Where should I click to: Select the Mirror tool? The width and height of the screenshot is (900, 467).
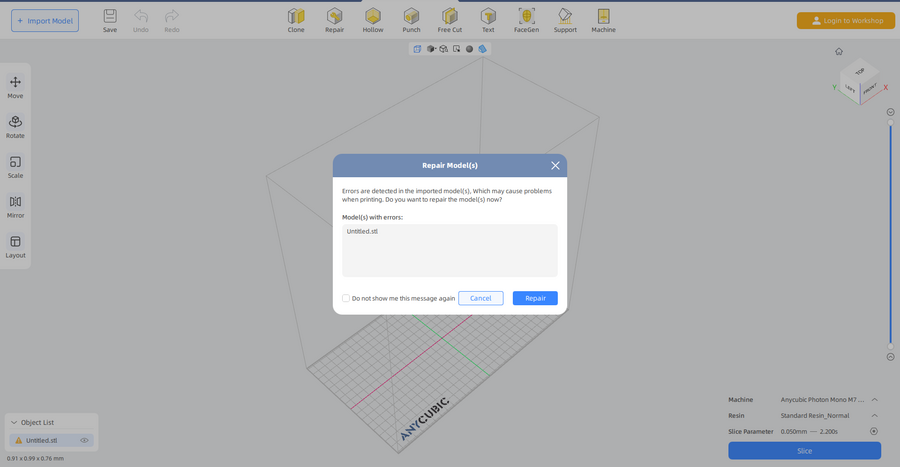pos(15,207)
